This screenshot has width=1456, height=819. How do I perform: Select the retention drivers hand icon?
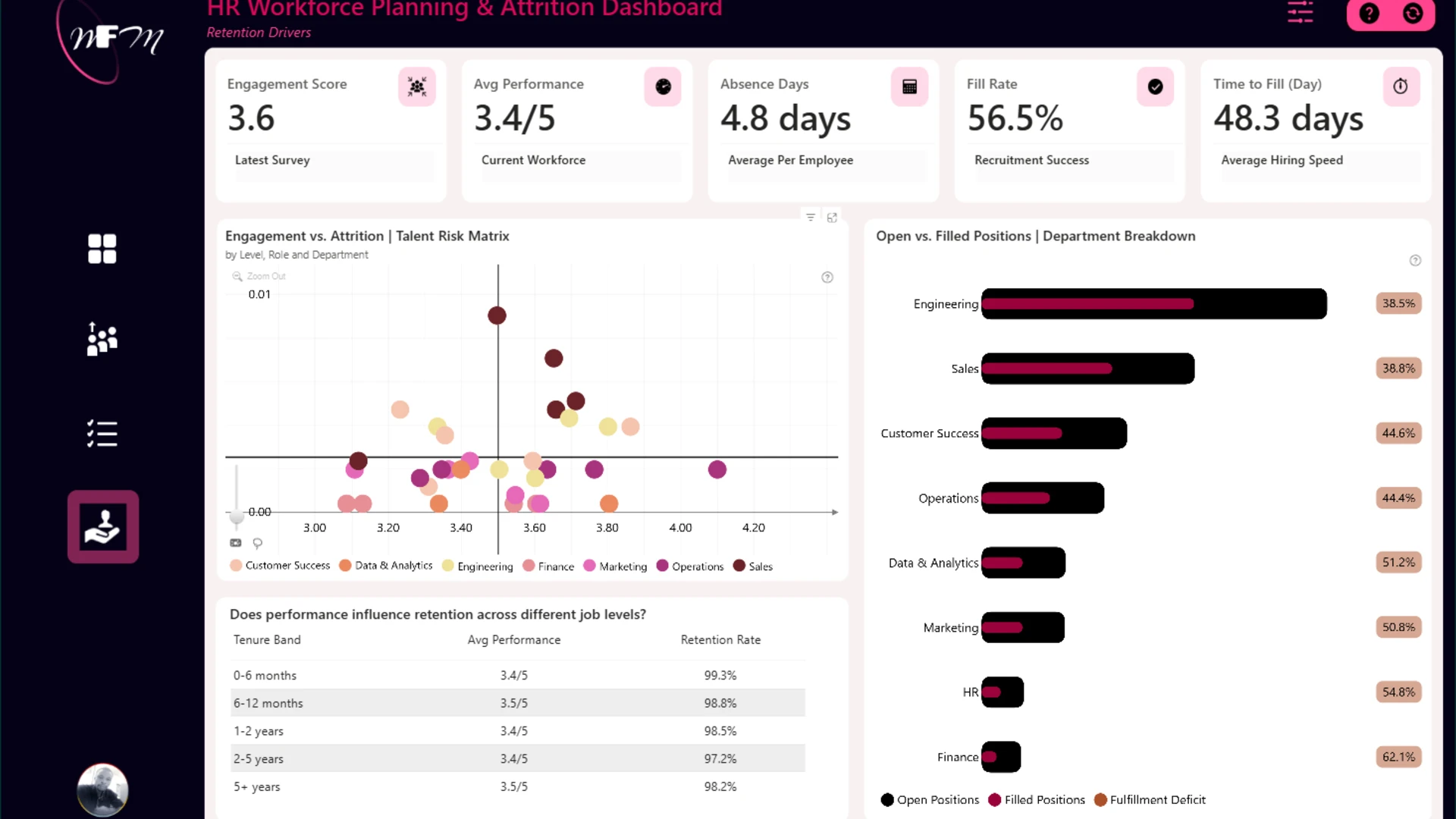pos(102,526)
